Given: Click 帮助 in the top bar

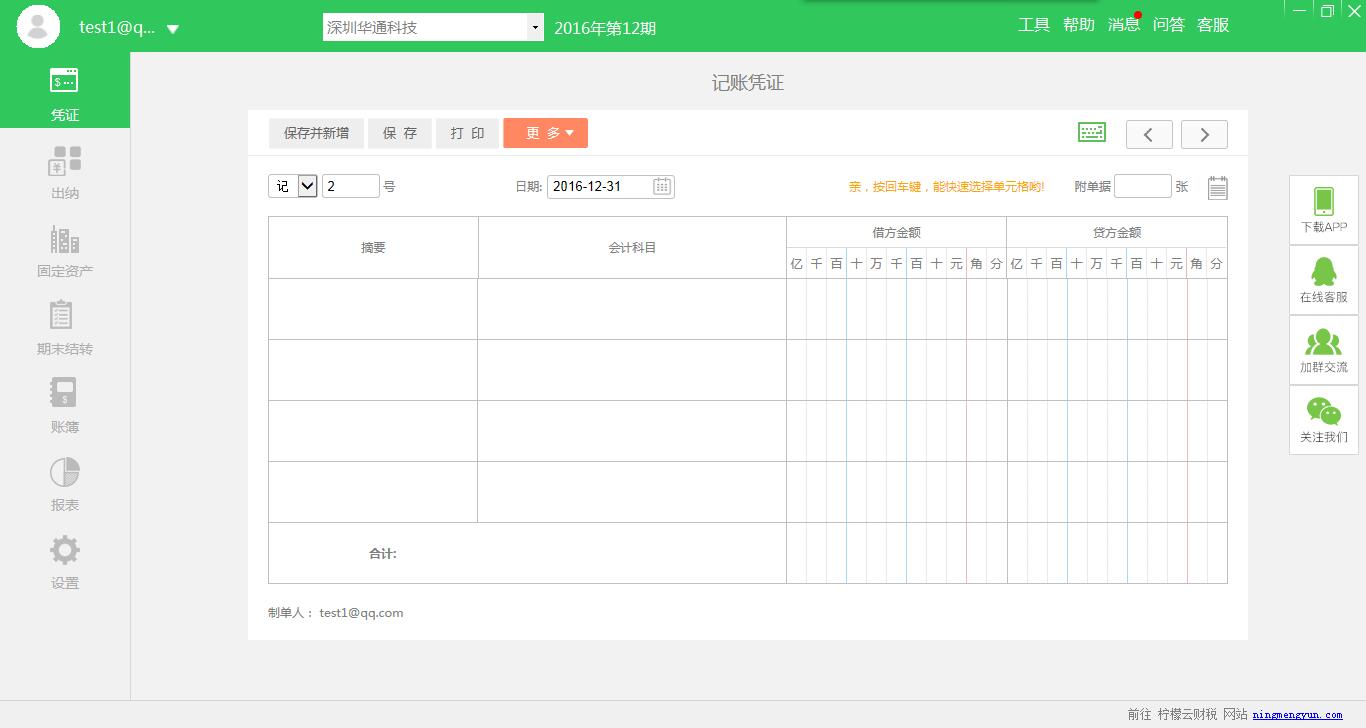Looking at the screenshot, I should coord(1079,25).
